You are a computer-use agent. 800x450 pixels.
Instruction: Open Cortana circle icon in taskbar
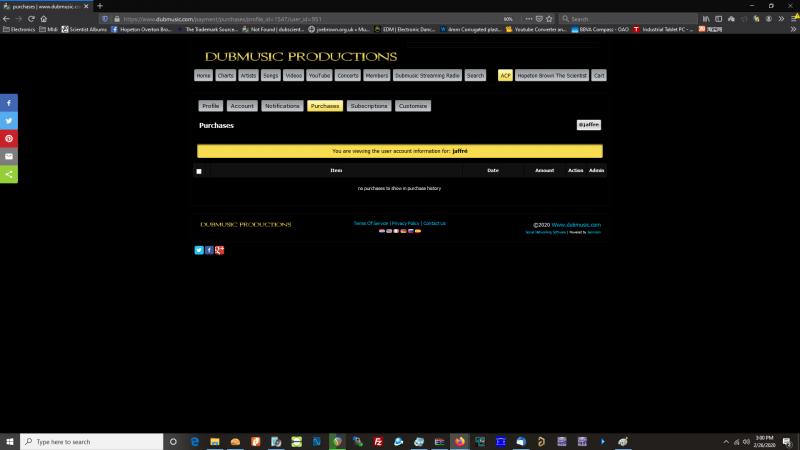pos(173,441)
